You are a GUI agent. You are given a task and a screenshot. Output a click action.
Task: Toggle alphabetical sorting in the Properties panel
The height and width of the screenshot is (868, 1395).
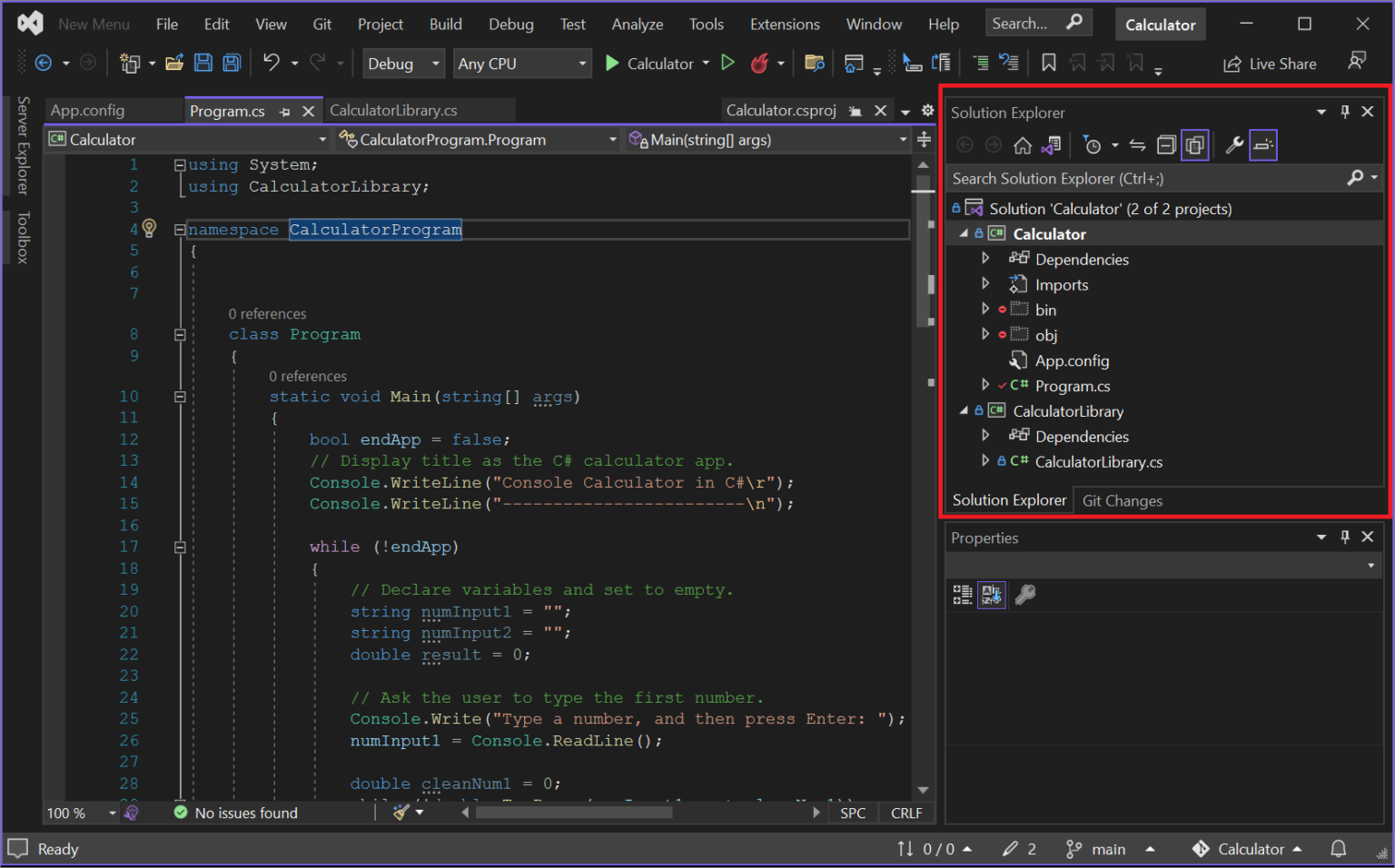click(992, 595)
